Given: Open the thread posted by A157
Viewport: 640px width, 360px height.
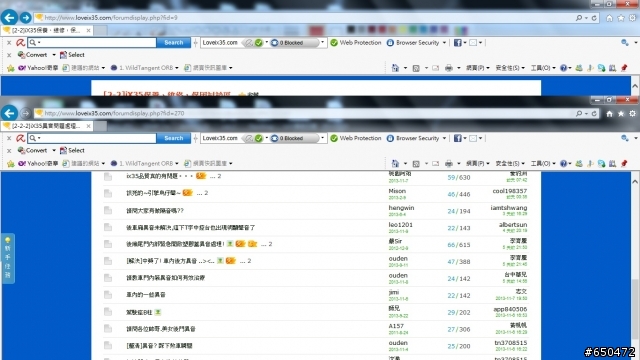Looking at the screenshot, I should (x=161, y=329).
